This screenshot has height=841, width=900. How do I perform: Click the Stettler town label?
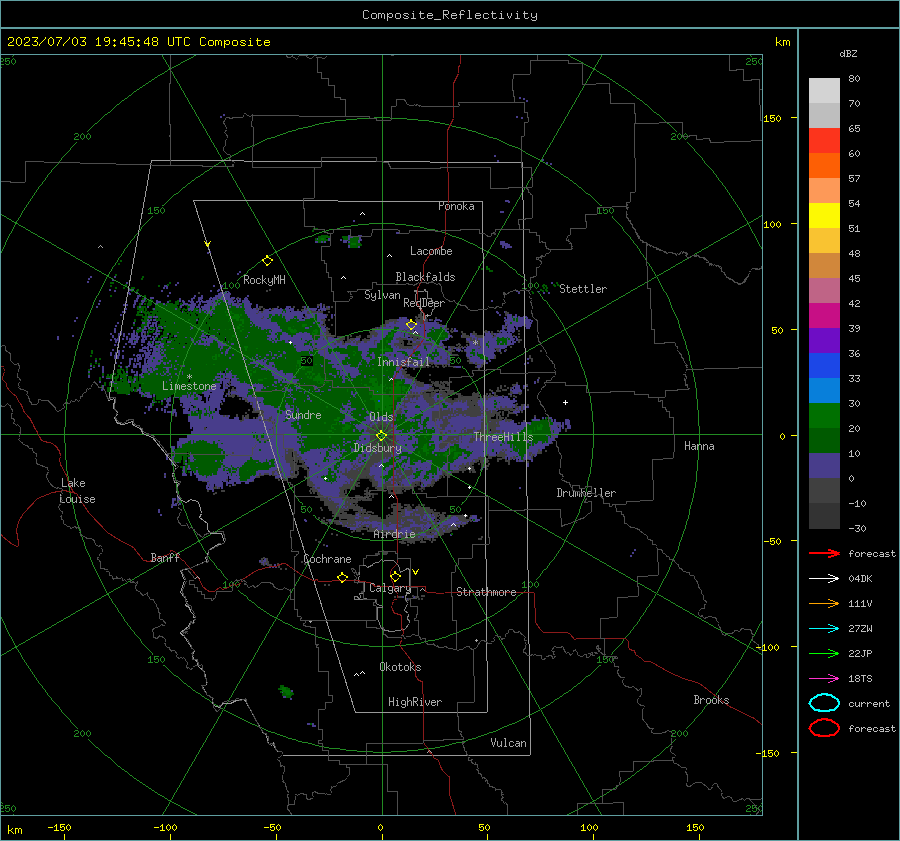[x=583, y=289]
